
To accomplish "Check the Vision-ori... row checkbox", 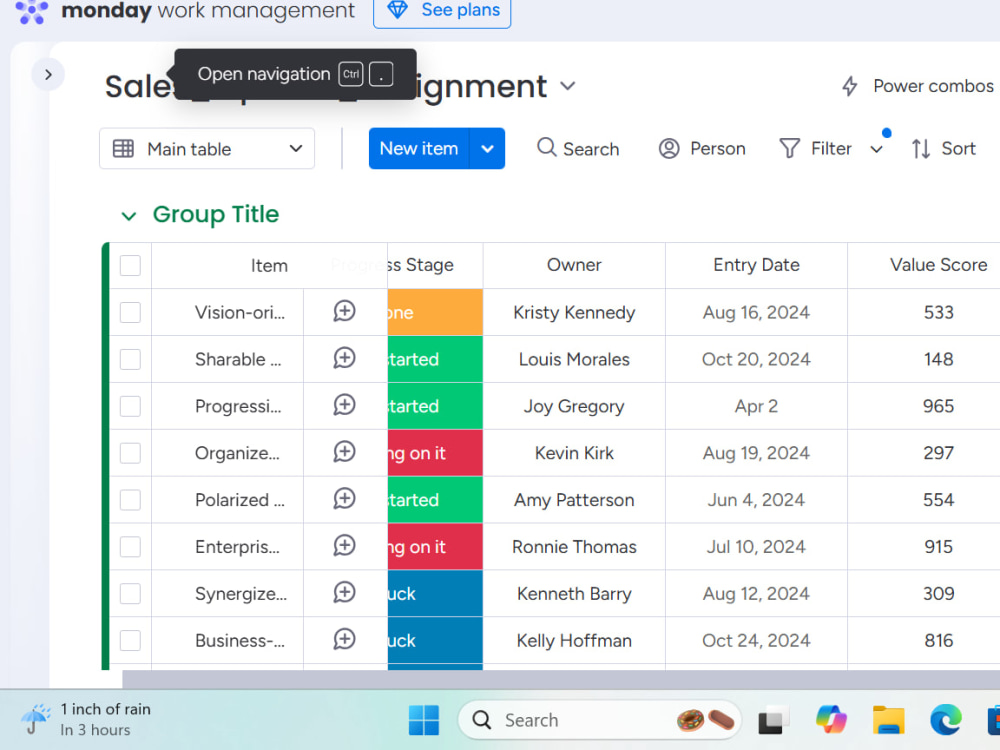I will [x=130, y=312].
